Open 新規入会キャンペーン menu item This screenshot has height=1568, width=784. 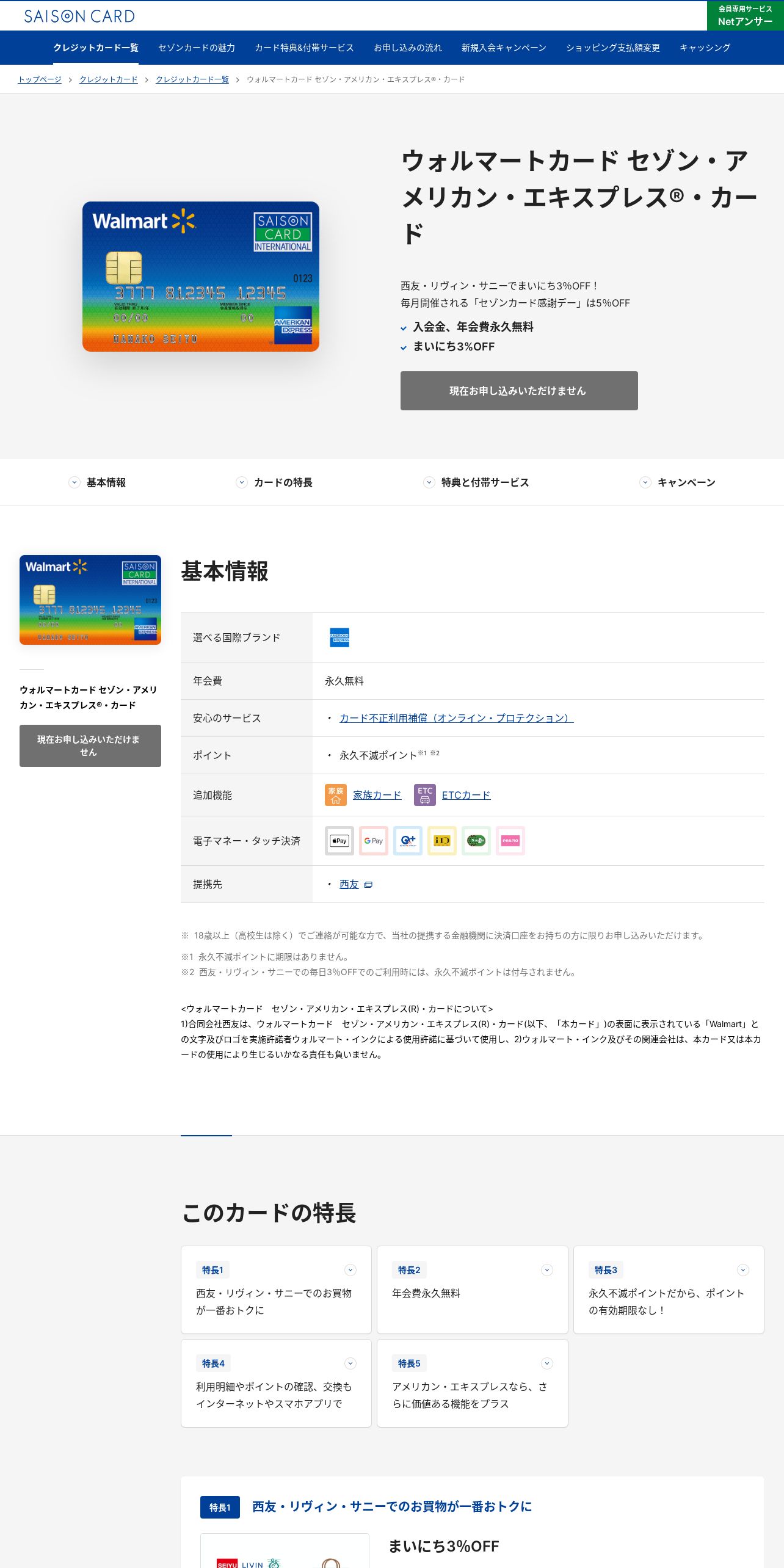tap(504, 48)
